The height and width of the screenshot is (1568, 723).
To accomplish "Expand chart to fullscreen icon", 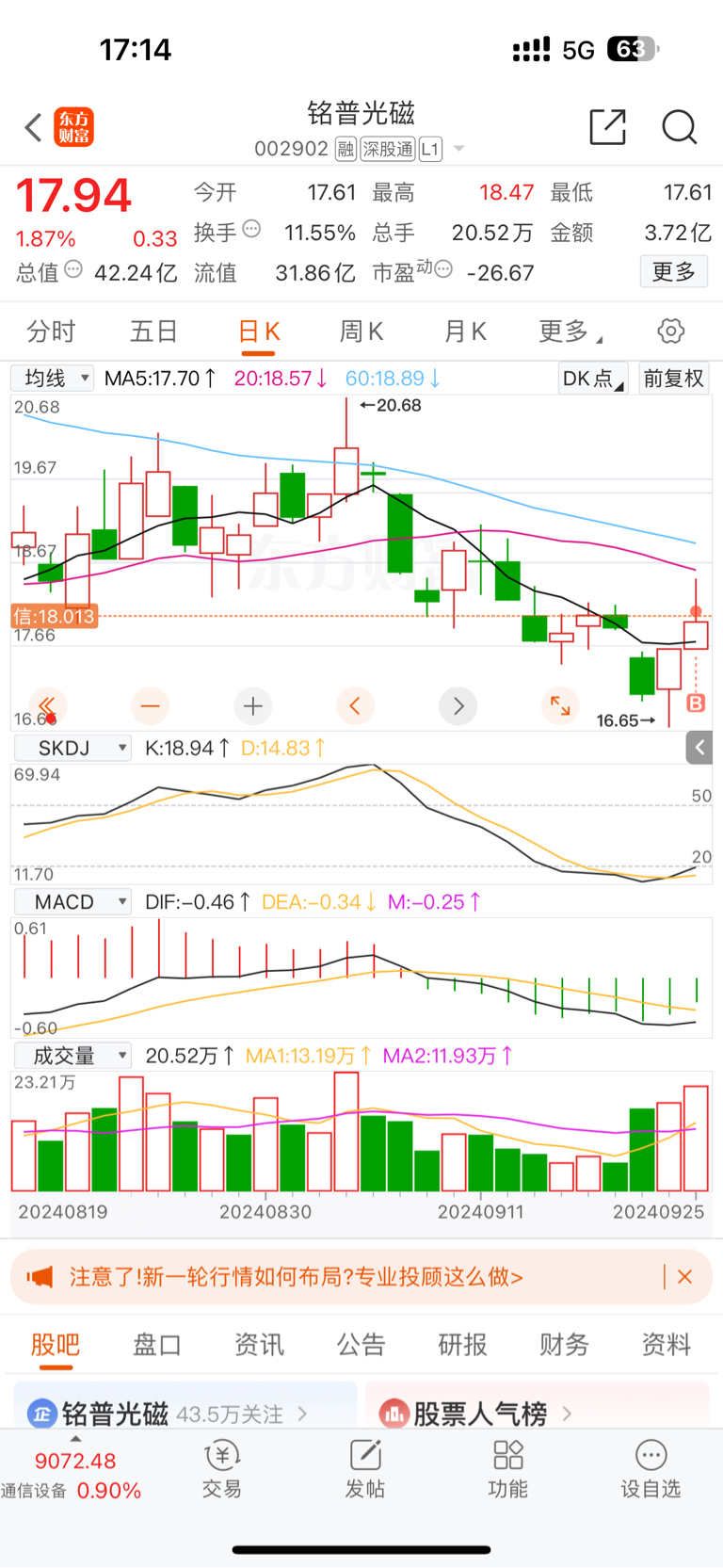I will pos(560,705).
